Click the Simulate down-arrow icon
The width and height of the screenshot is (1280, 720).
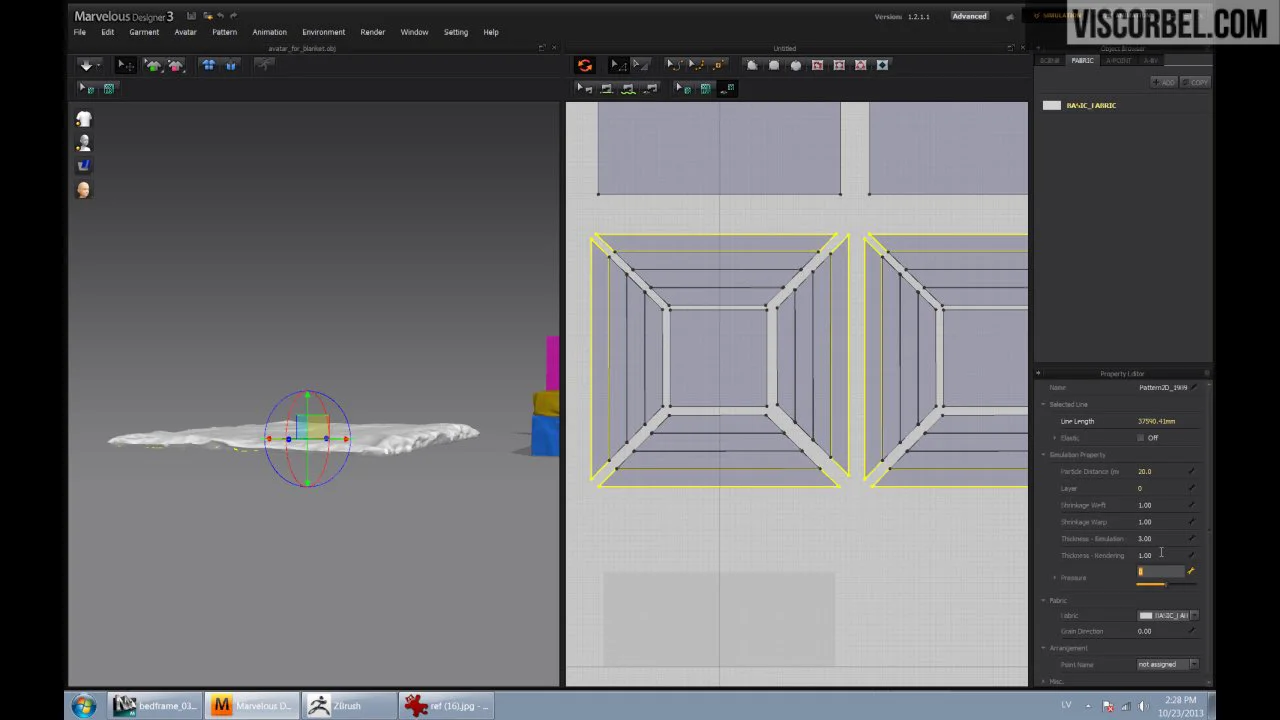(x=87, y=65)
